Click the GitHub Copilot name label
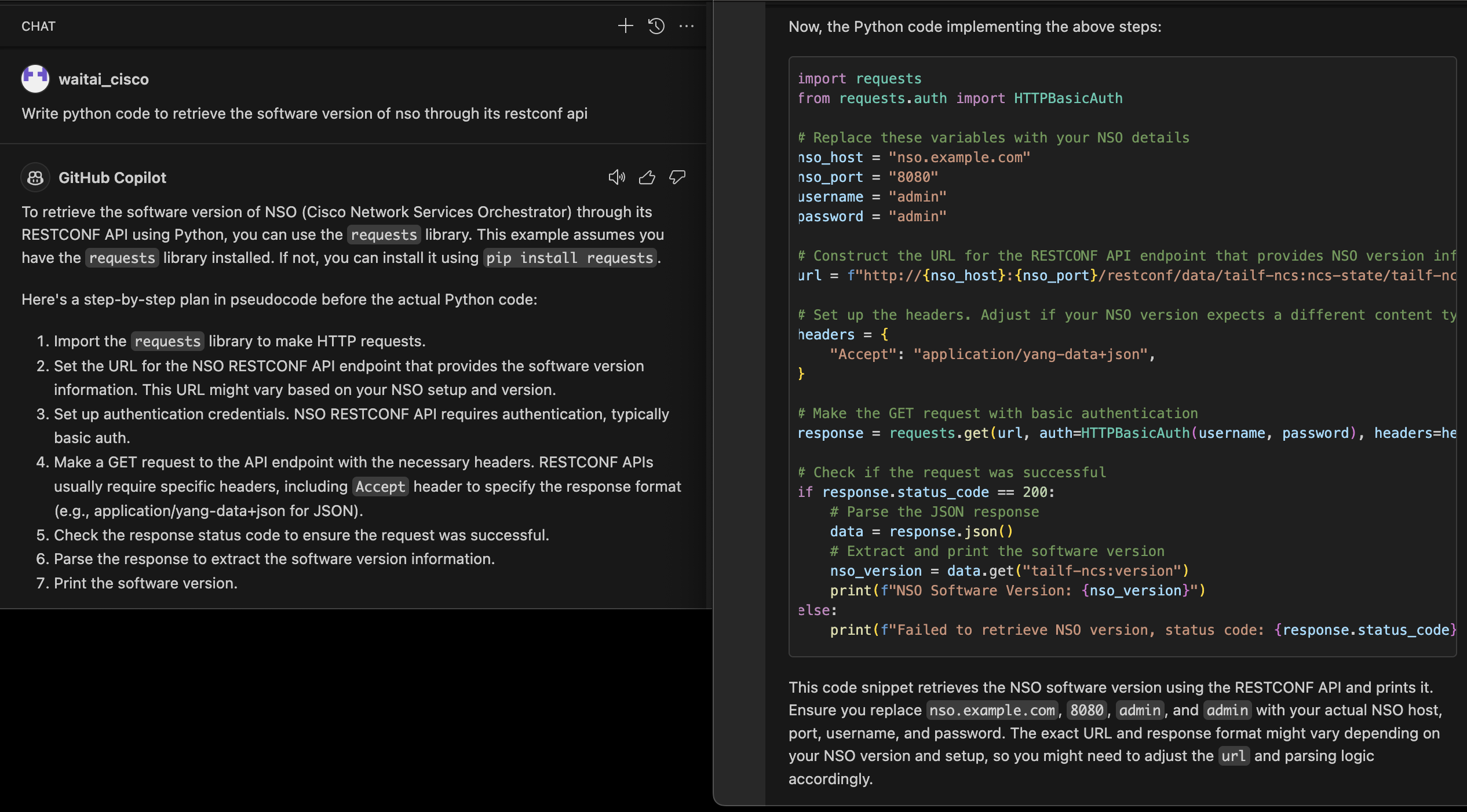This screenshot has width=1467, height=812. (x=112, y=178)
